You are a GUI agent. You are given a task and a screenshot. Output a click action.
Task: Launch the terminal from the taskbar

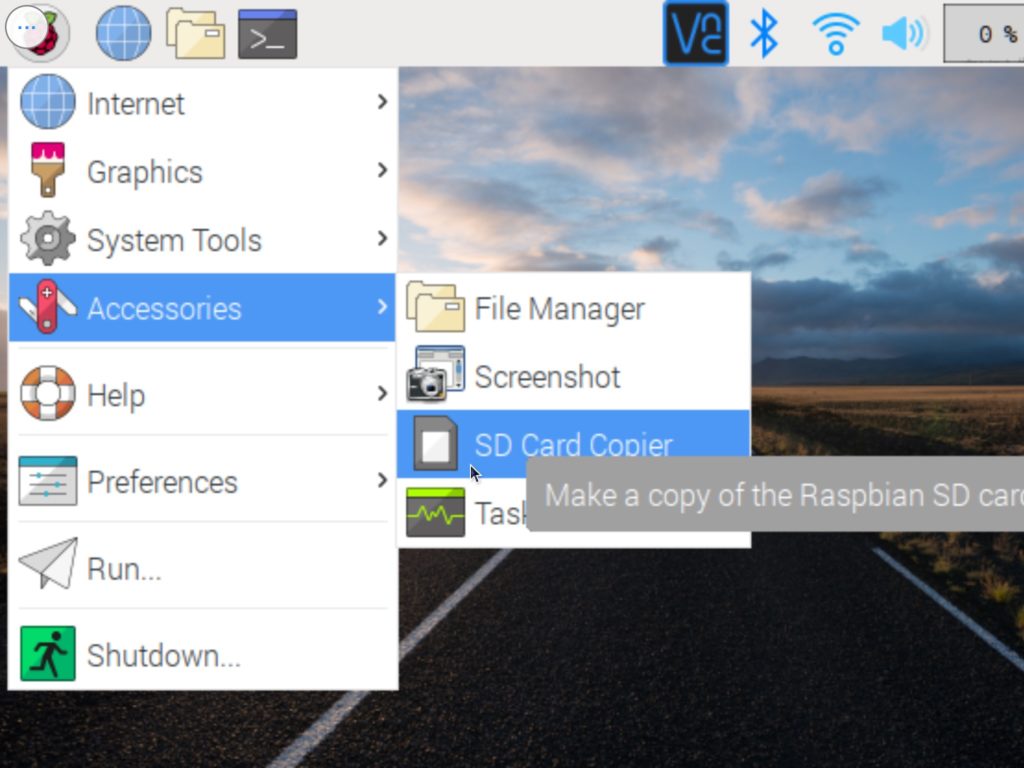[267, 33]
